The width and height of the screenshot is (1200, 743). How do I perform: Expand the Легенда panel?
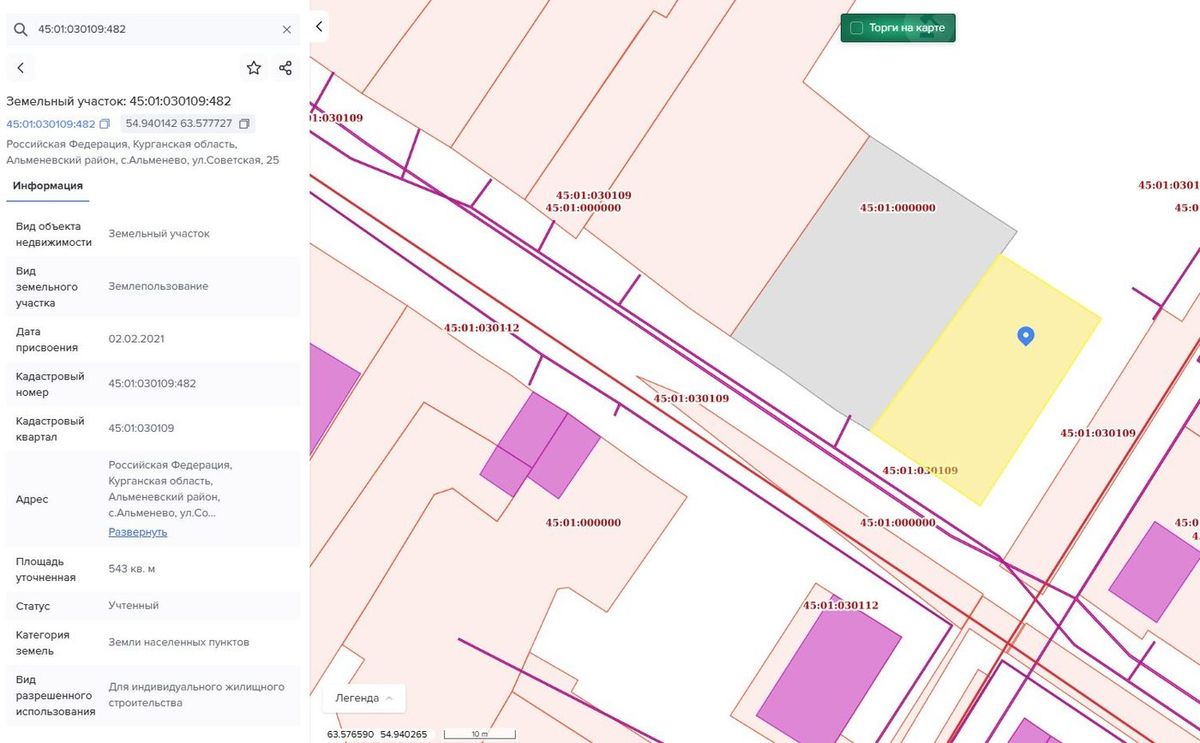point(364,698)
